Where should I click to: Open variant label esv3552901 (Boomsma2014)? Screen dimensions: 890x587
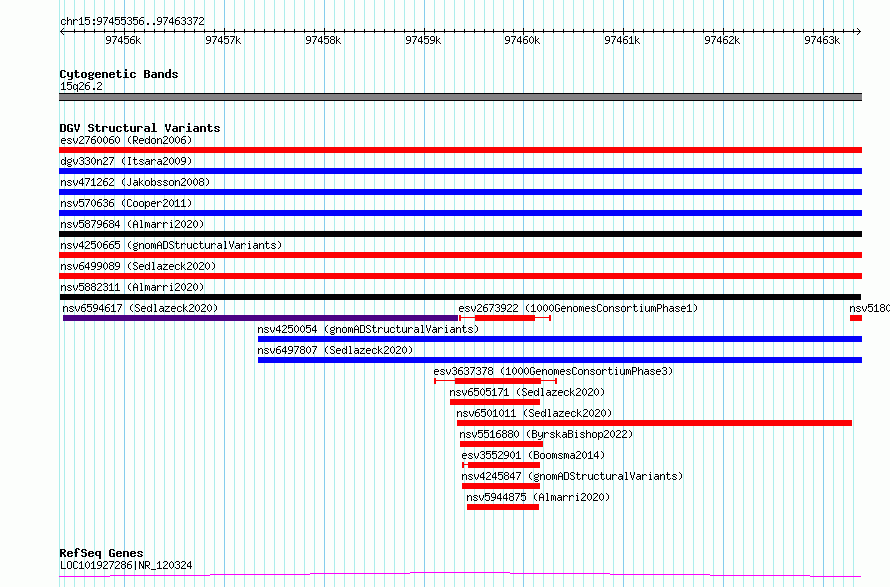click(534, 455)
